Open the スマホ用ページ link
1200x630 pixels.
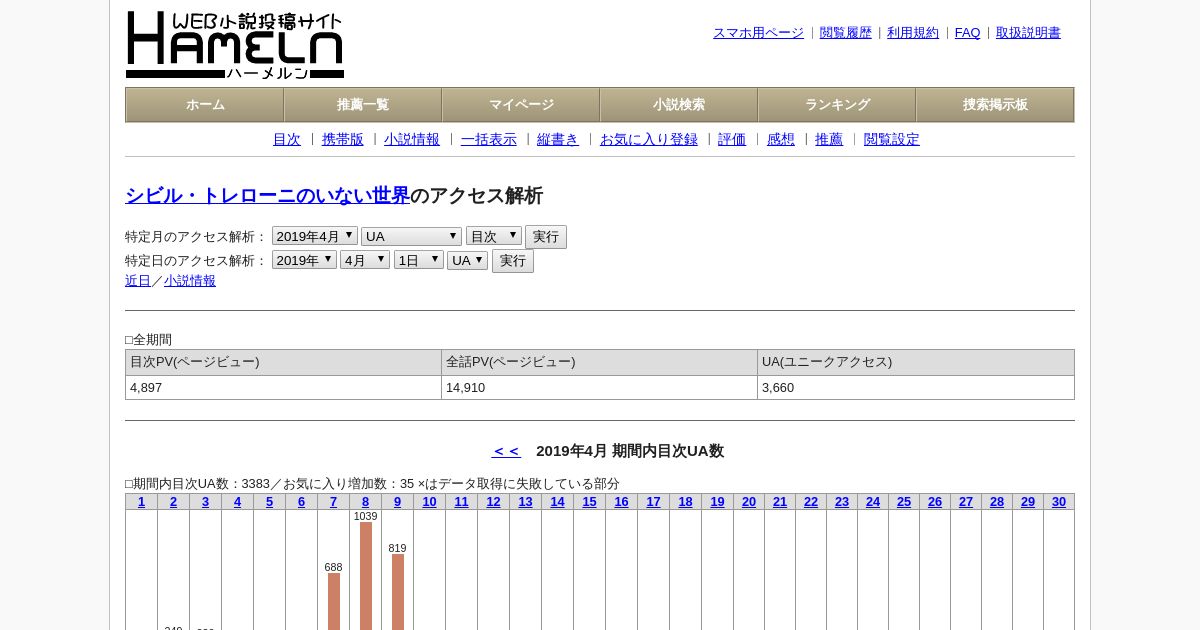point(758,33)
